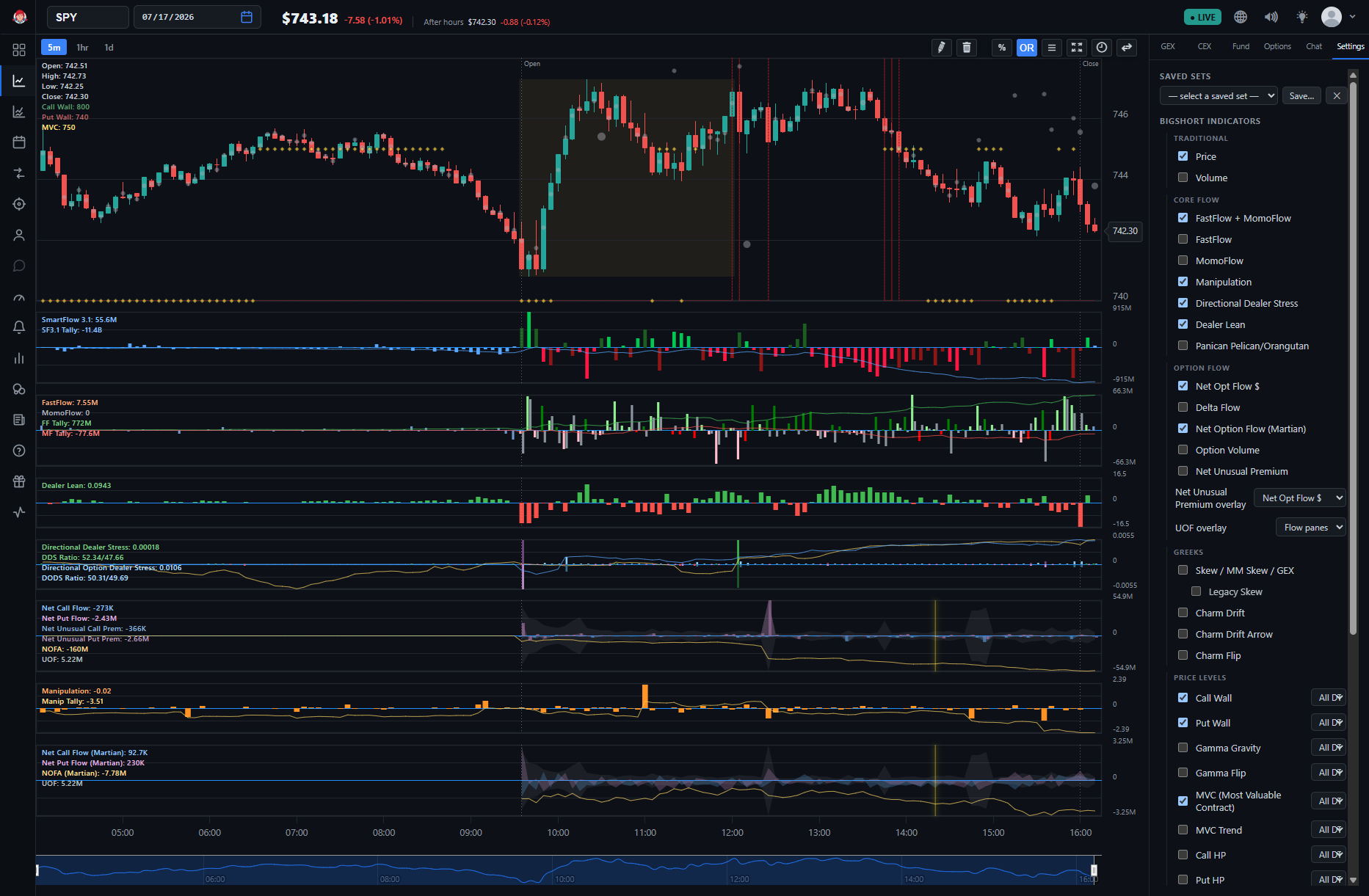
Task: Click the LIVE status button
Action: pyautogui.click(x=1202, y=17)
